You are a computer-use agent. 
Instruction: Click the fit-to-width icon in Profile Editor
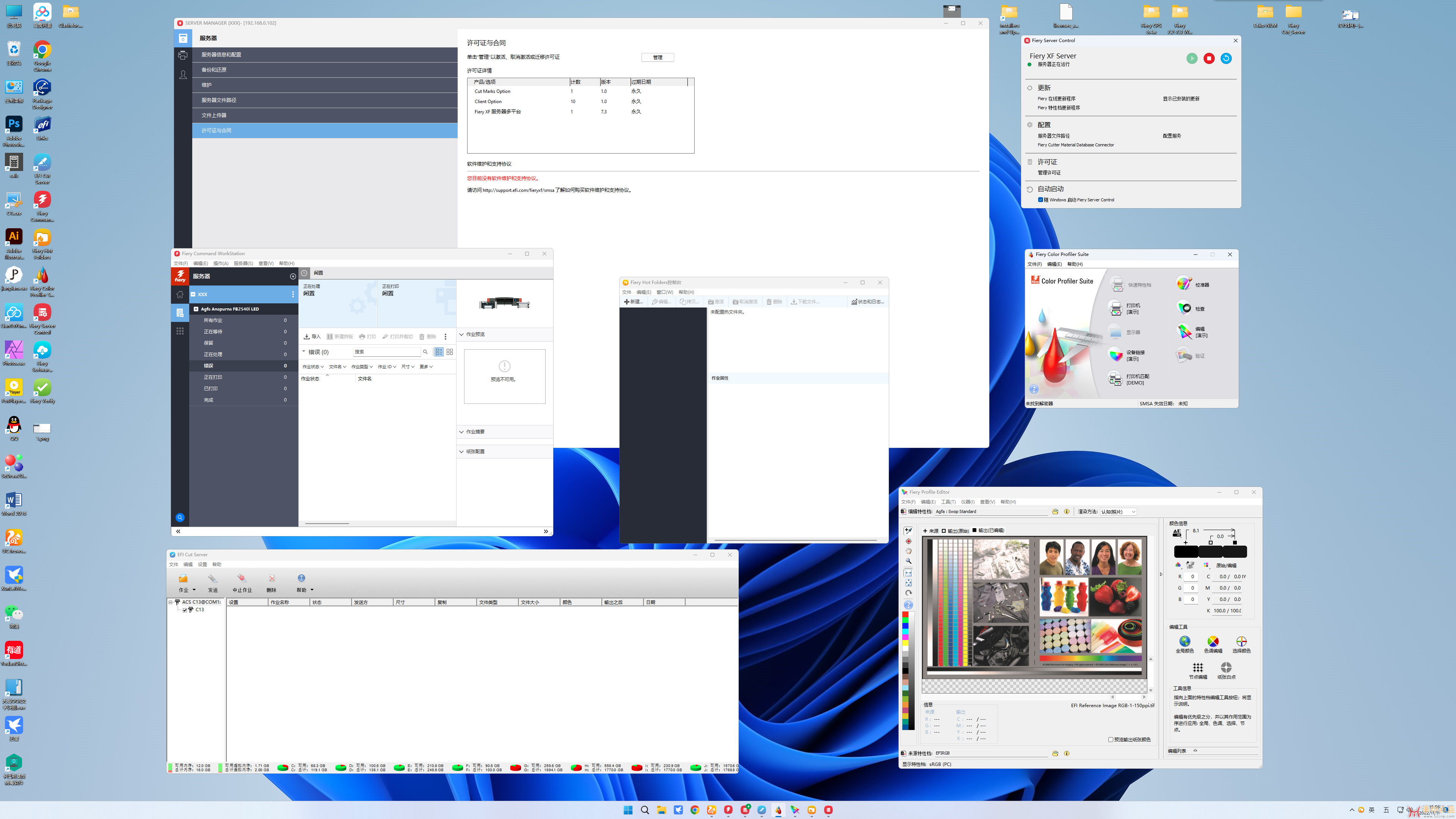(x=908, y=573)
